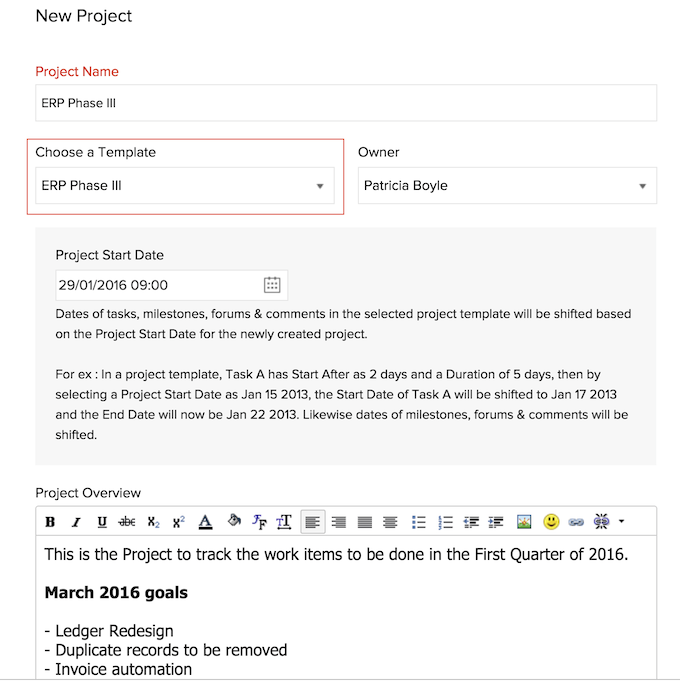Apply italic formatting
This screenshot has height=681, width=680.
coord(76,522)
